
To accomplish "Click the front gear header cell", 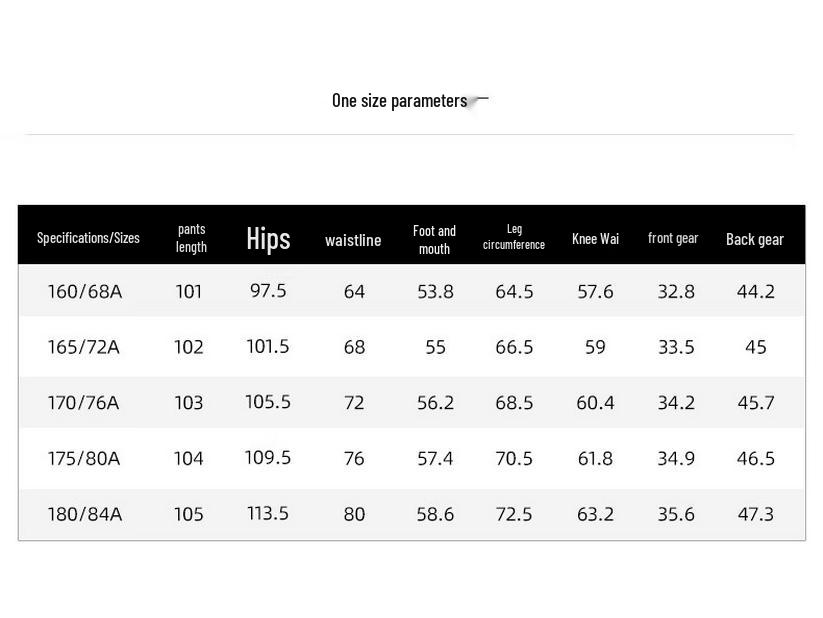I will 673,238.
